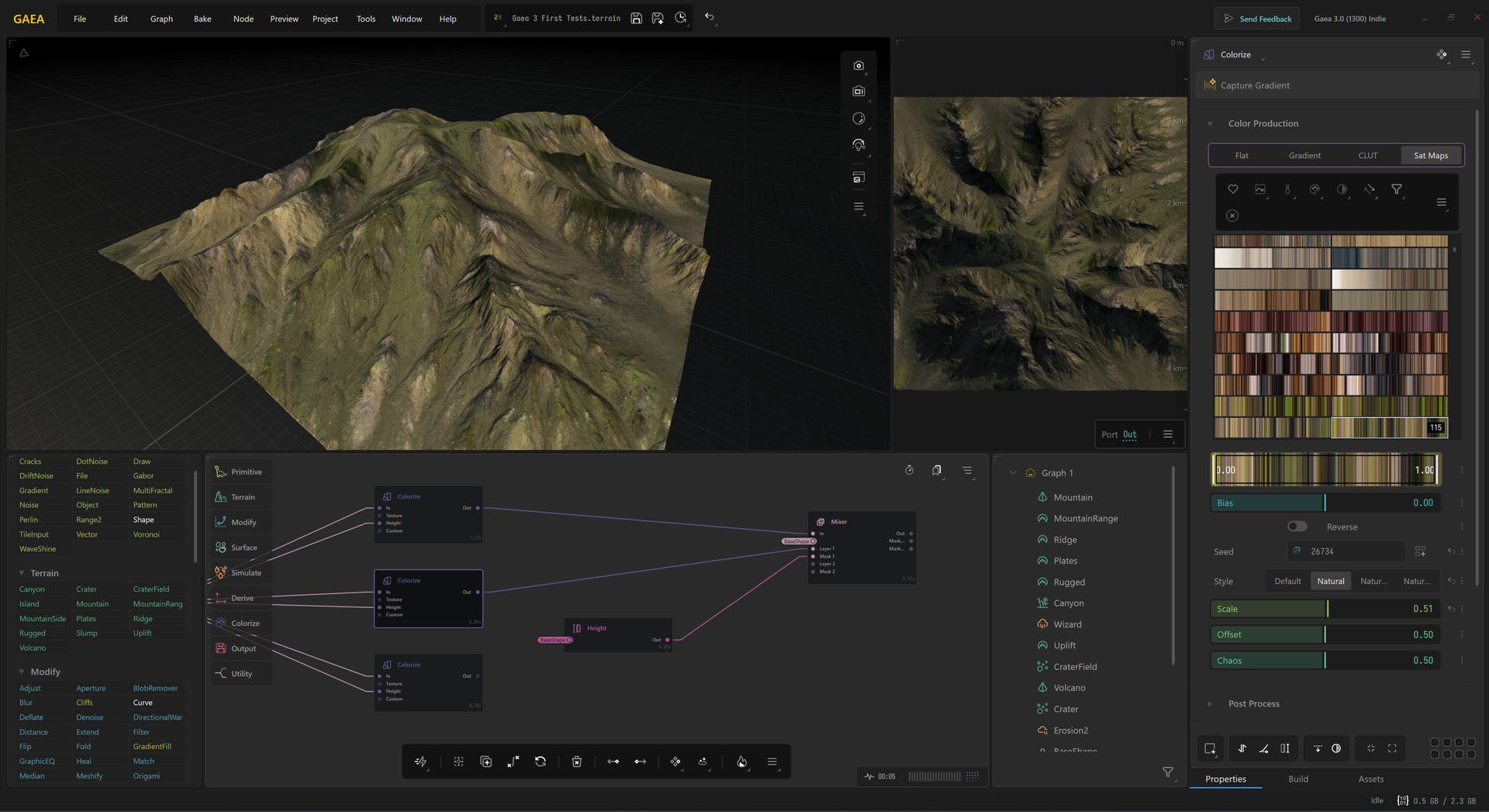Click the delete node trash icon
1489x812 pixels.
(x=577, y=762)
